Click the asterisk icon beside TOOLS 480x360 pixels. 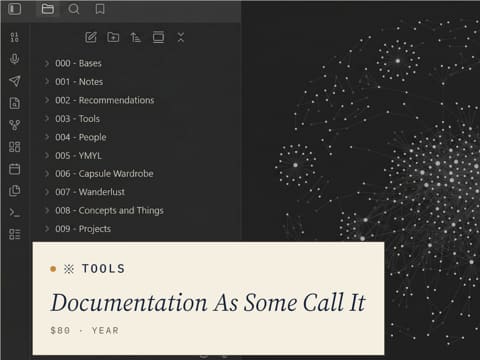pyautogui.click(x=69, y=269)
